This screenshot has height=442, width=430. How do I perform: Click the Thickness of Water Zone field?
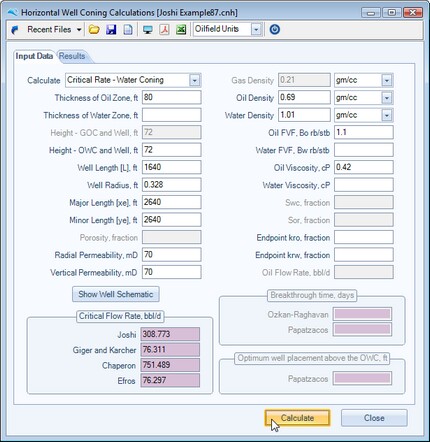coord(172,115)
